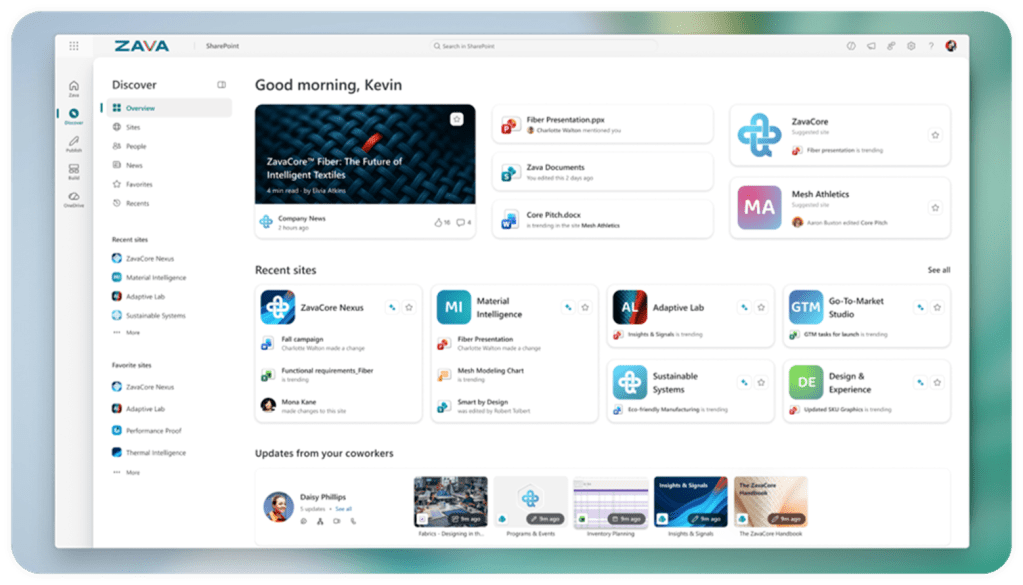Open the help question mark icon

pyautogui.click(x=931, y=46)
